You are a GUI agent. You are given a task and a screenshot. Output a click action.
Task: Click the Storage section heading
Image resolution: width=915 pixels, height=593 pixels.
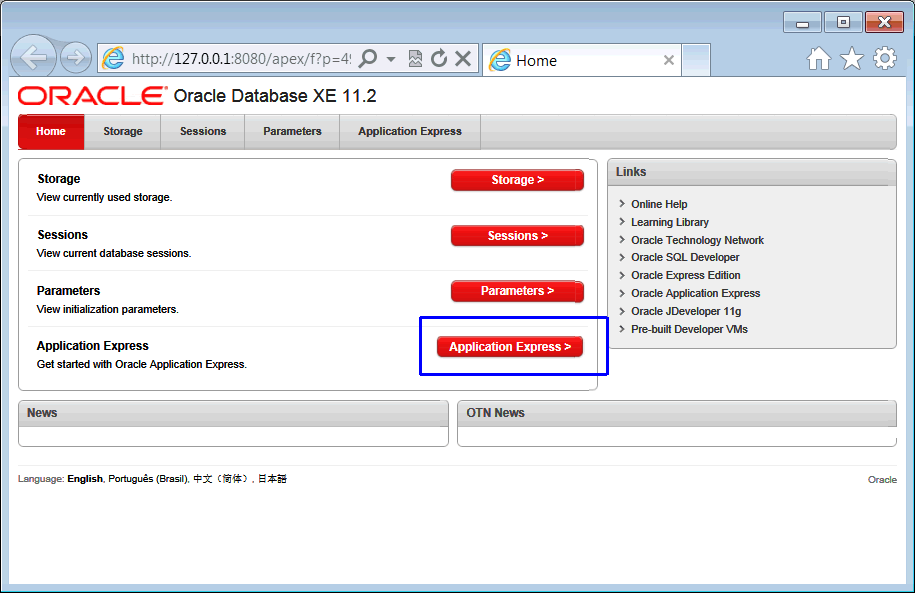(x=58, y=179)
